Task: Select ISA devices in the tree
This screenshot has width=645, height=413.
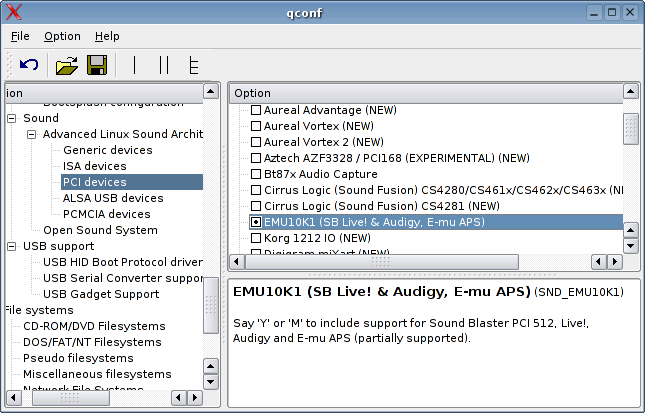Action: pyautogui.click(x=95, y=166)
